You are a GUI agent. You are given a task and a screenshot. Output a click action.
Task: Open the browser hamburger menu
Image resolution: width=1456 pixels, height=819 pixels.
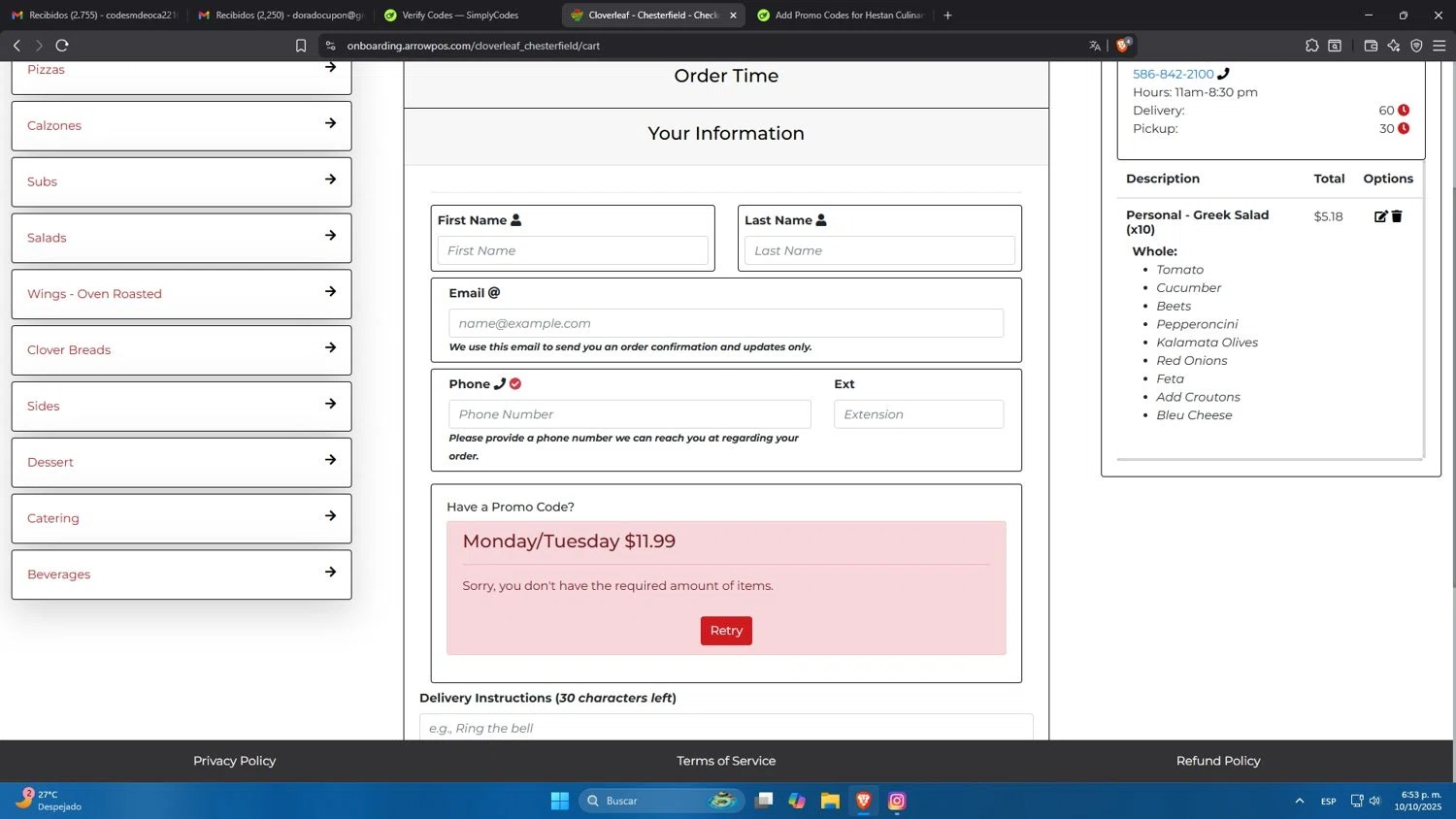point(1439,46)
